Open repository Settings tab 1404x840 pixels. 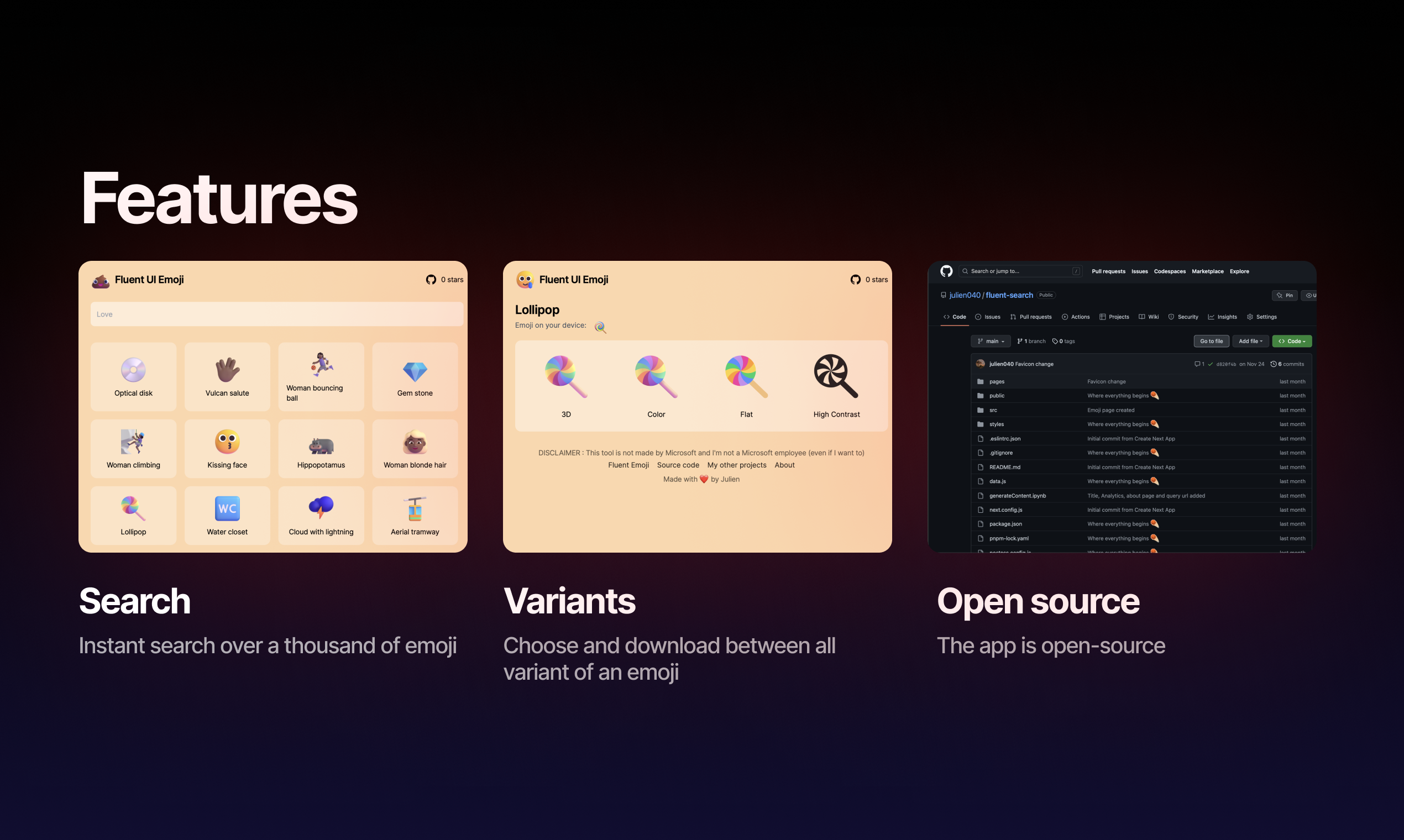[x=1262, y=317]
